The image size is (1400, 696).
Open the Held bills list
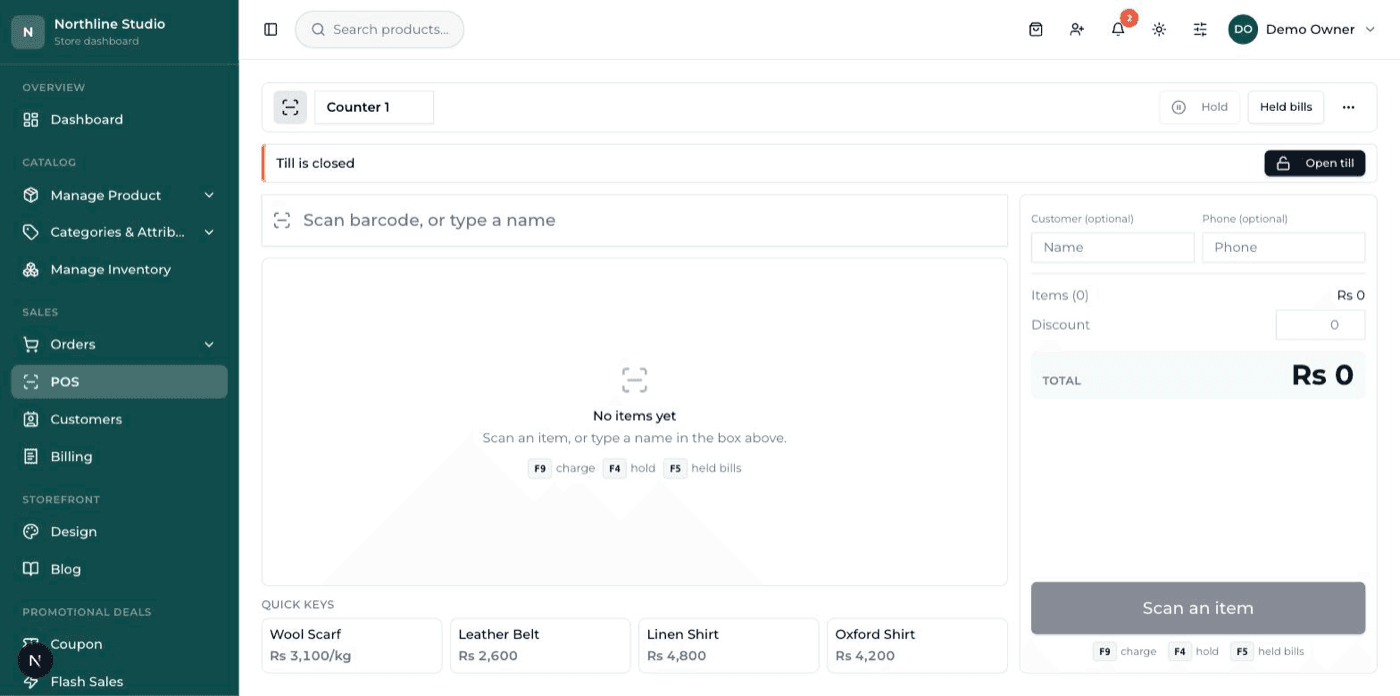click(1286, 107)
